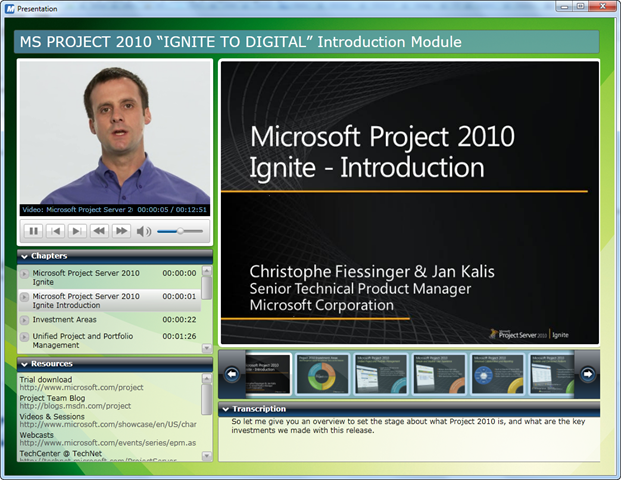Click the fast forward button

pos(121,231)
